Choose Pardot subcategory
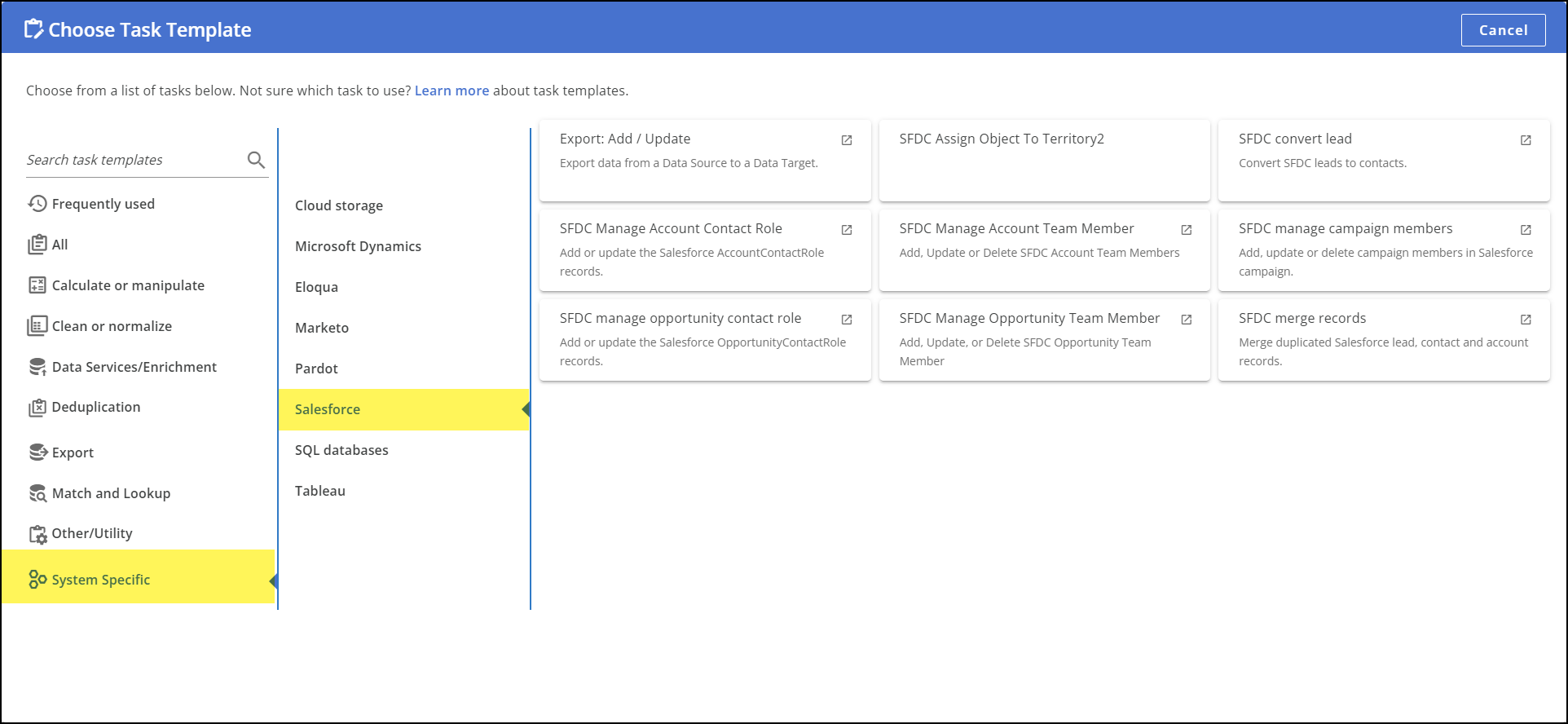The image size is (1568, 724). pyautogui.click(x=316, y=369)
